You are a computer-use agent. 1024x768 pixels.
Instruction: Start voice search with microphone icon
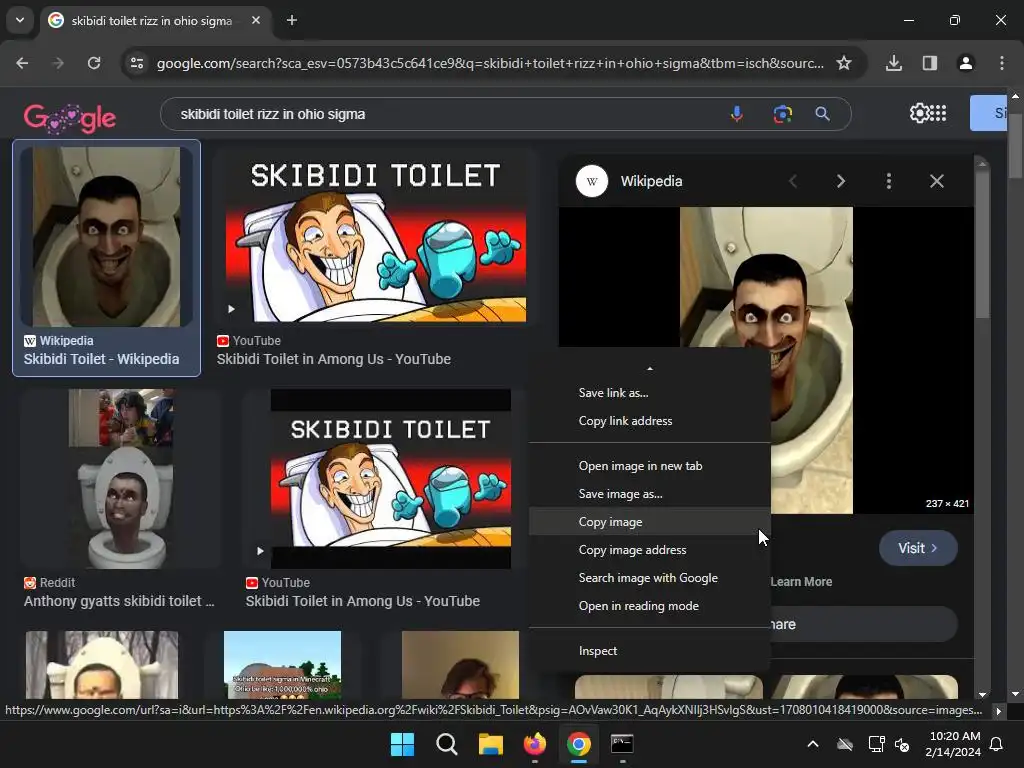[x=737, y=114]
